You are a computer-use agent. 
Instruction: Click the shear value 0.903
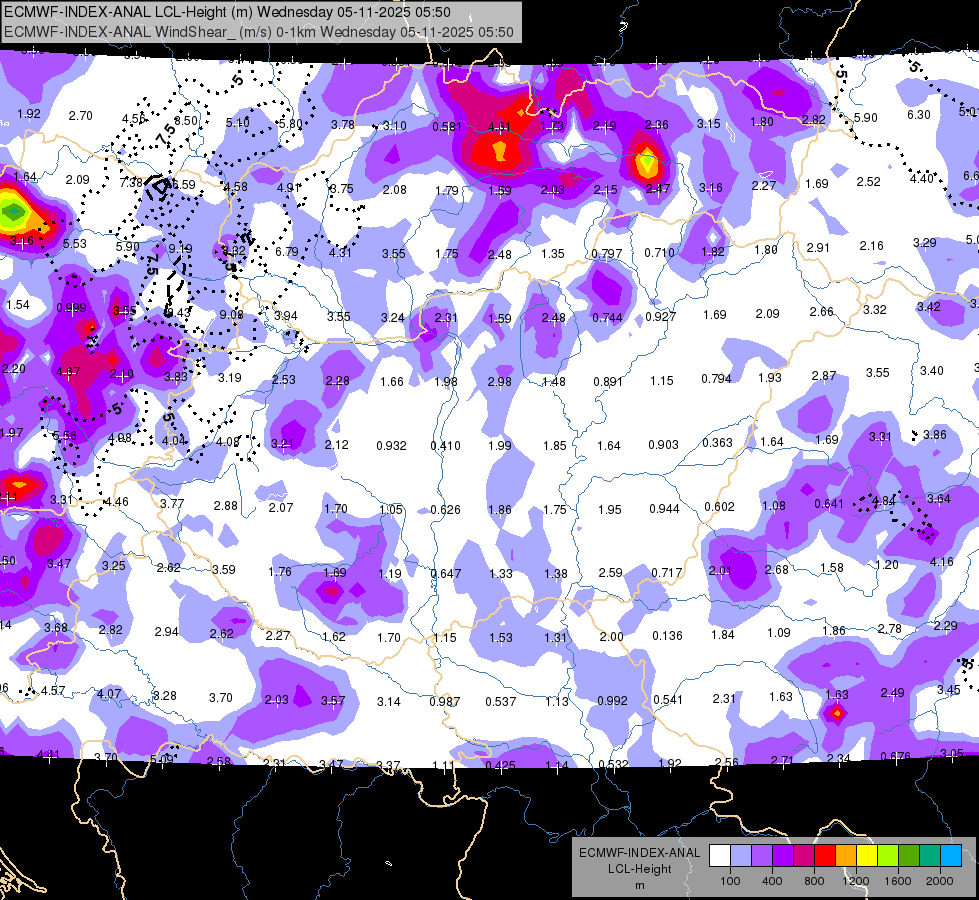click(663, 445)
